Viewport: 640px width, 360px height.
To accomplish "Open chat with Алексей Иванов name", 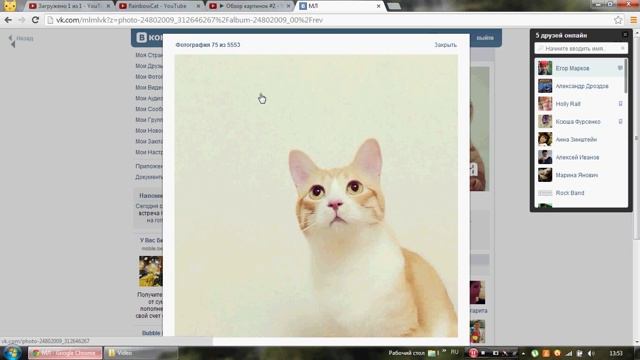I will coord(577,157).
